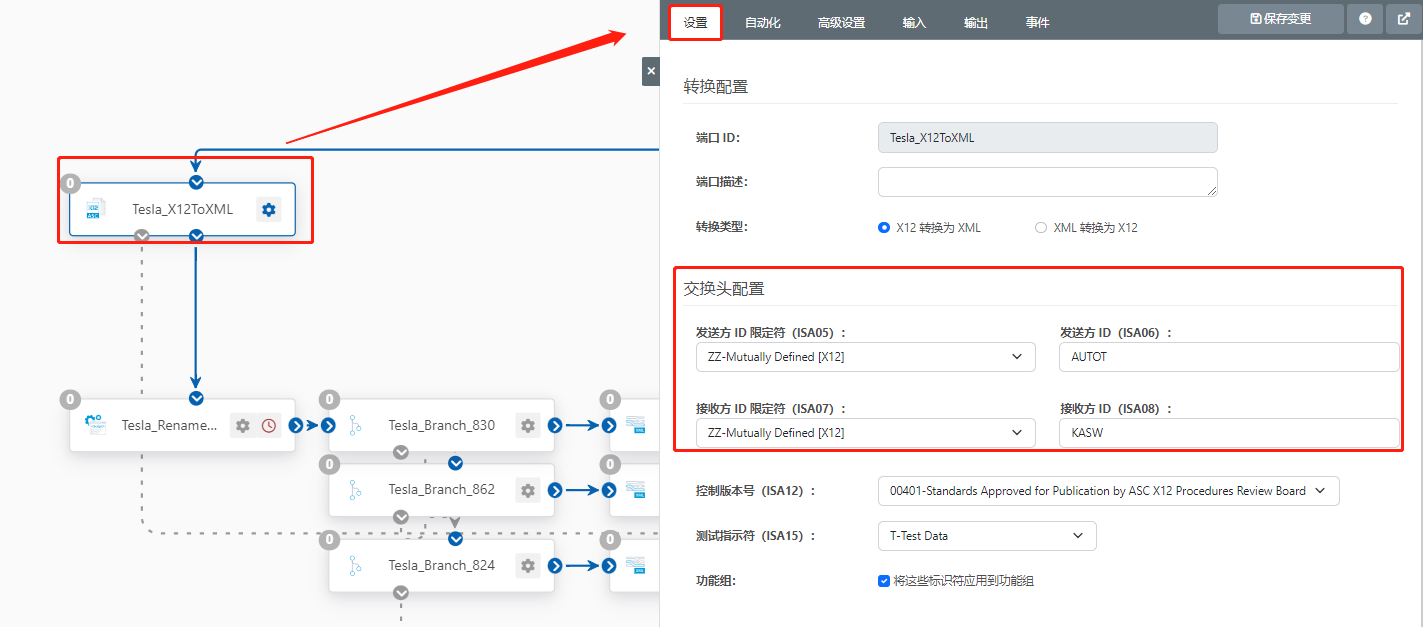The height and width of the screenshot is (627, 1423).
Task: Click the output arrow port of Tesla_Branch_824
Action: click(555, 565)
